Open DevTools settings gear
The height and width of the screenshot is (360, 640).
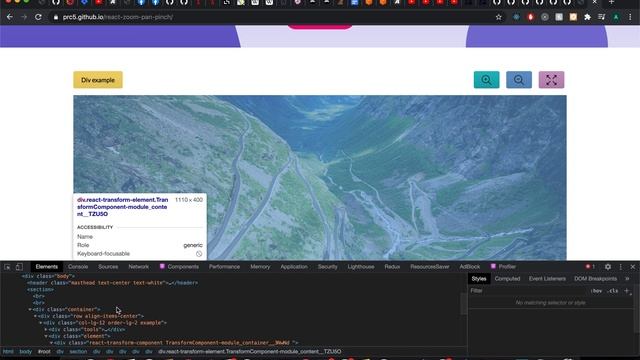click(x=608, y=267)
